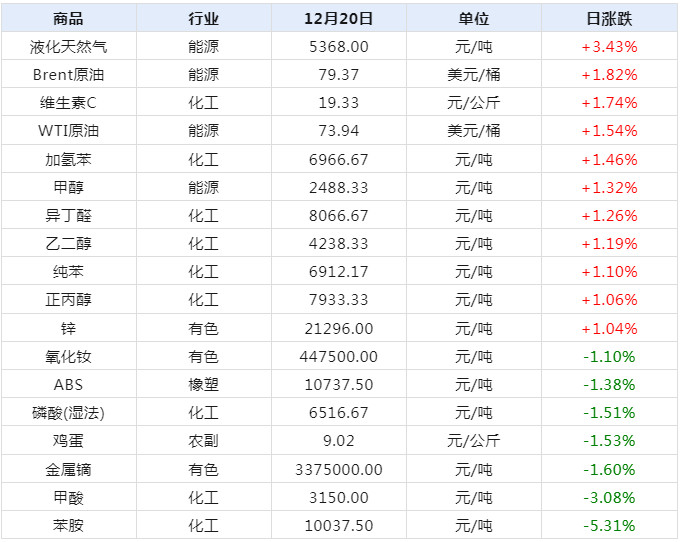This screenshot has height=542, width=681.
Task: Select the 维生素C commodity name
Action: pyautogui.click(x=69, y=102)
